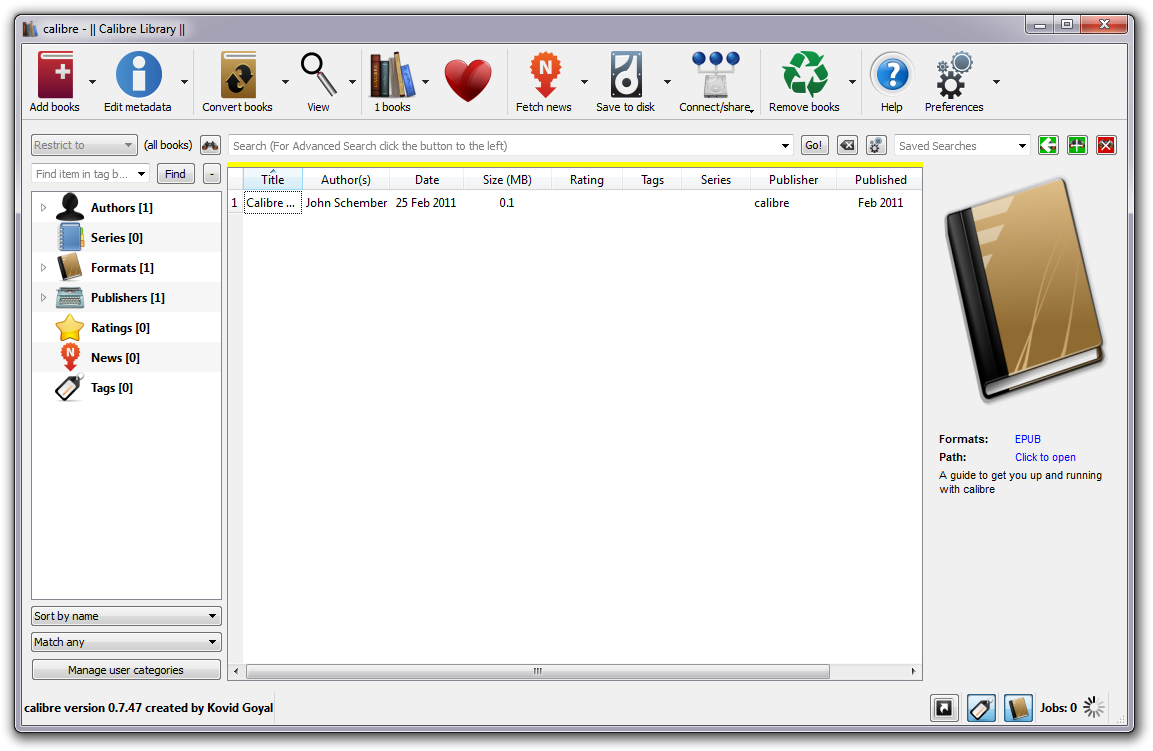1153x751 pixels.
Task: Click Manage user categories button
Action: tap(126, 670)
